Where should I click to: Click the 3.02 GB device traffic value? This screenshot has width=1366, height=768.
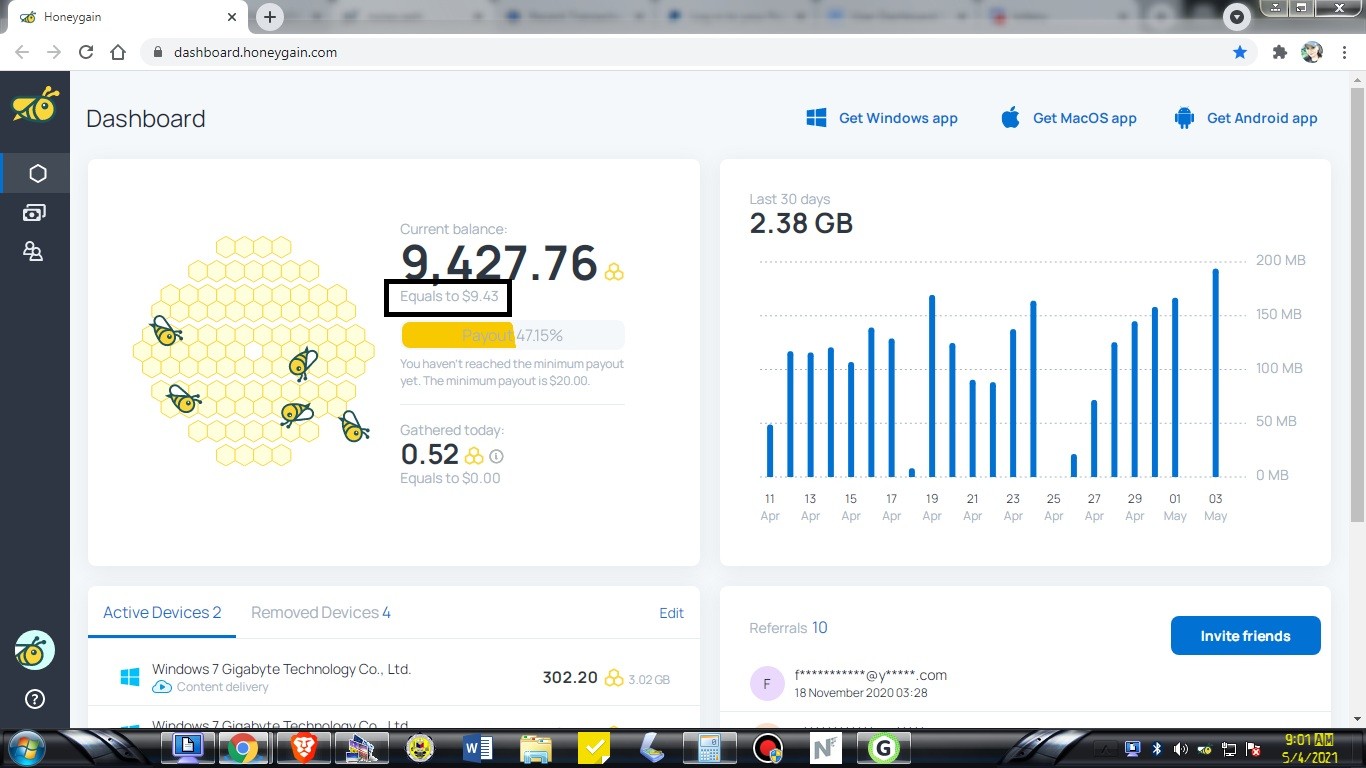(x=649, y=680)
